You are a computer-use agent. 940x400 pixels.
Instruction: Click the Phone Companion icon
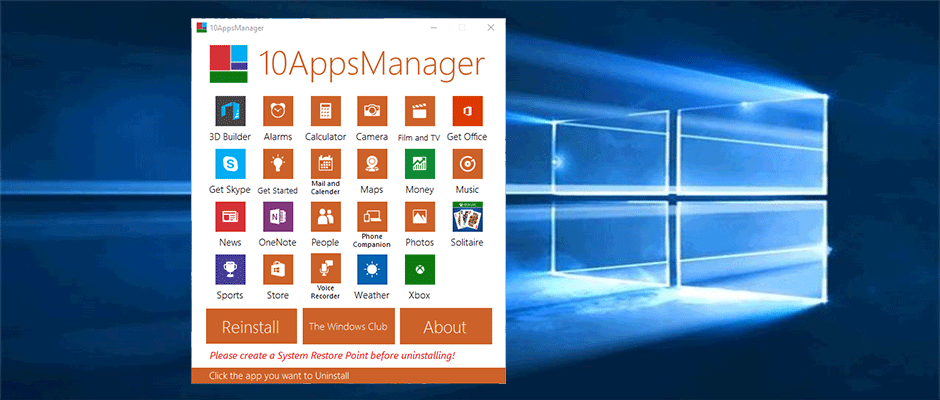point(372,216)
